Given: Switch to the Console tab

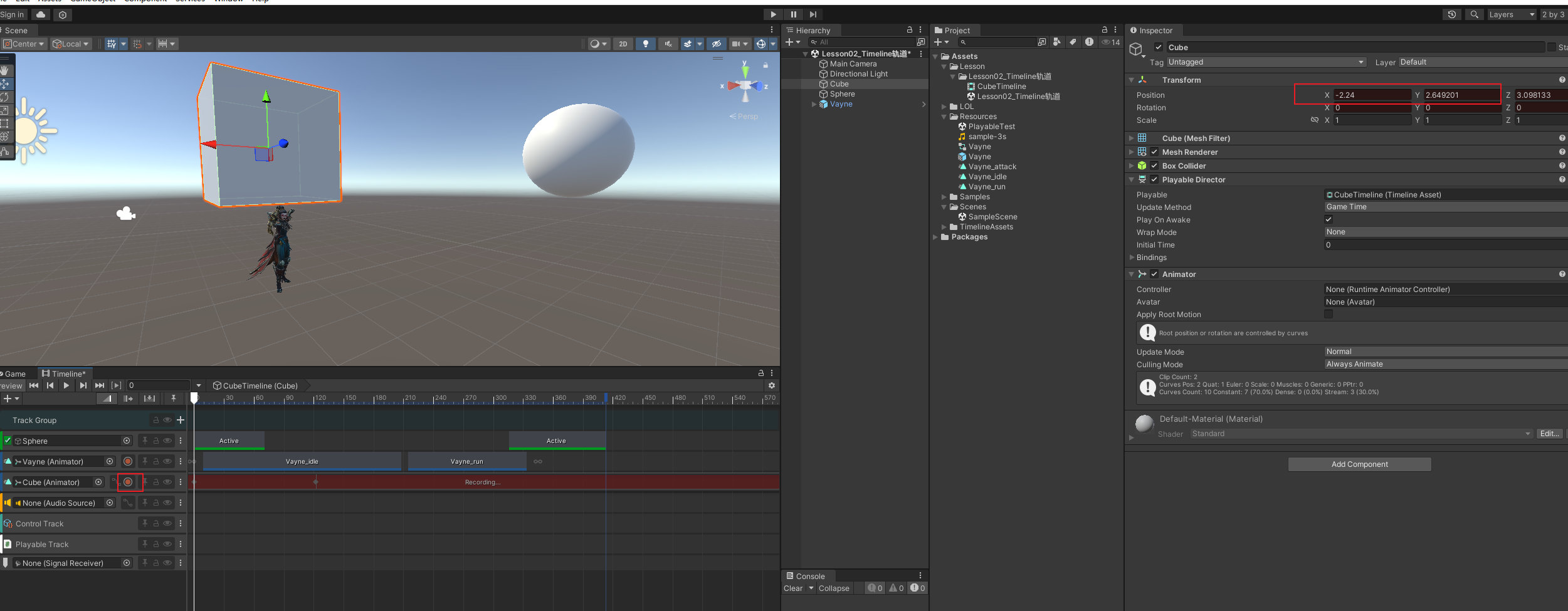Looking at the screenshot, I should [x=809, y=576].
